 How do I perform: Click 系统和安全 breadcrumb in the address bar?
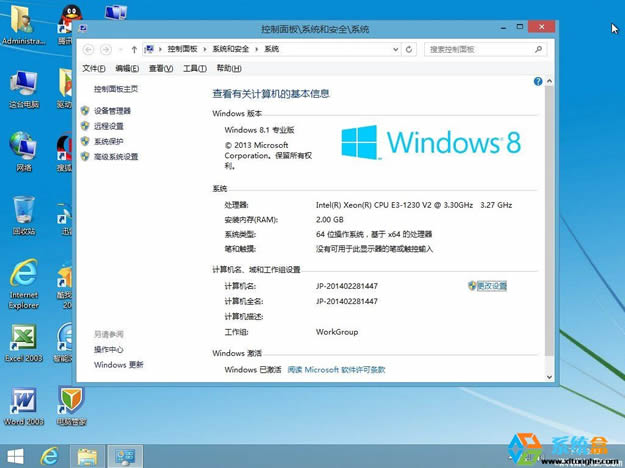230,49
